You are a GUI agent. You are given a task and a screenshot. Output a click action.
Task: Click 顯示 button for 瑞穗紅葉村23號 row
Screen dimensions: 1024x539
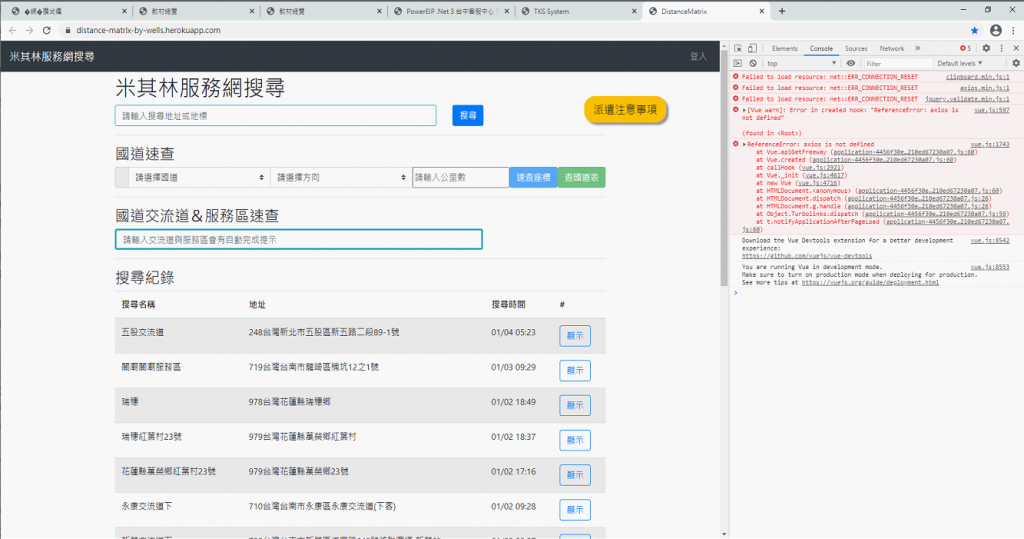tap(575, 440)
